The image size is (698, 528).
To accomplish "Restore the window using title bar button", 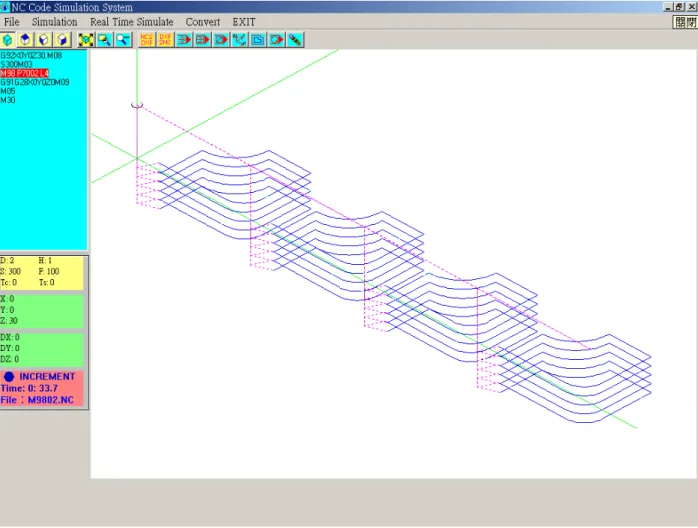I will tap(679, 7).
